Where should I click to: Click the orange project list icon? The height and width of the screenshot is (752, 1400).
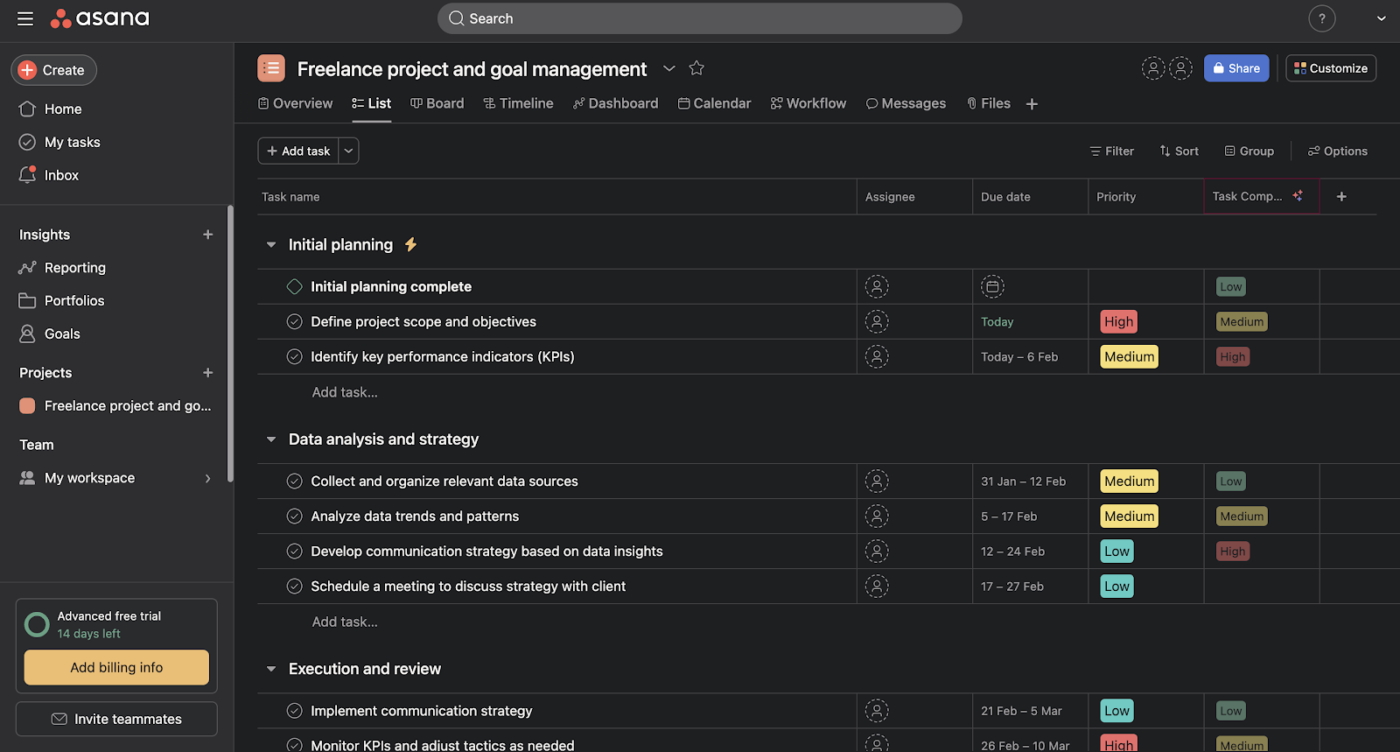pos(271,68)
